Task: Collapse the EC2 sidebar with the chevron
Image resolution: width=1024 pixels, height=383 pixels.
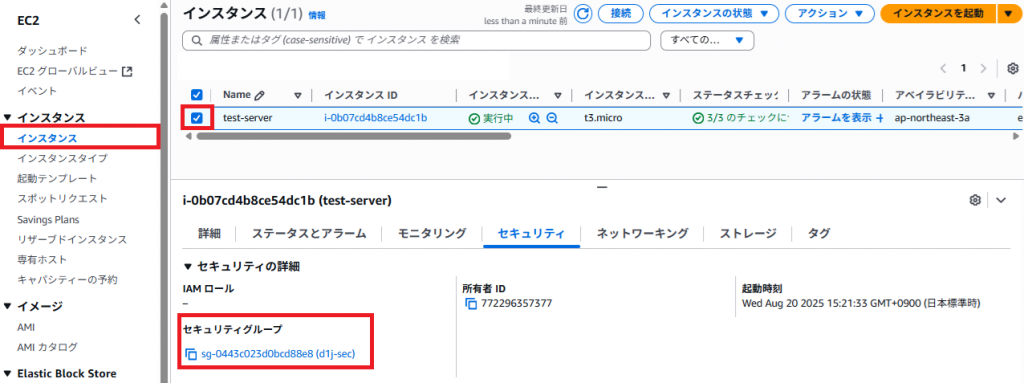Action: (137, 20)
